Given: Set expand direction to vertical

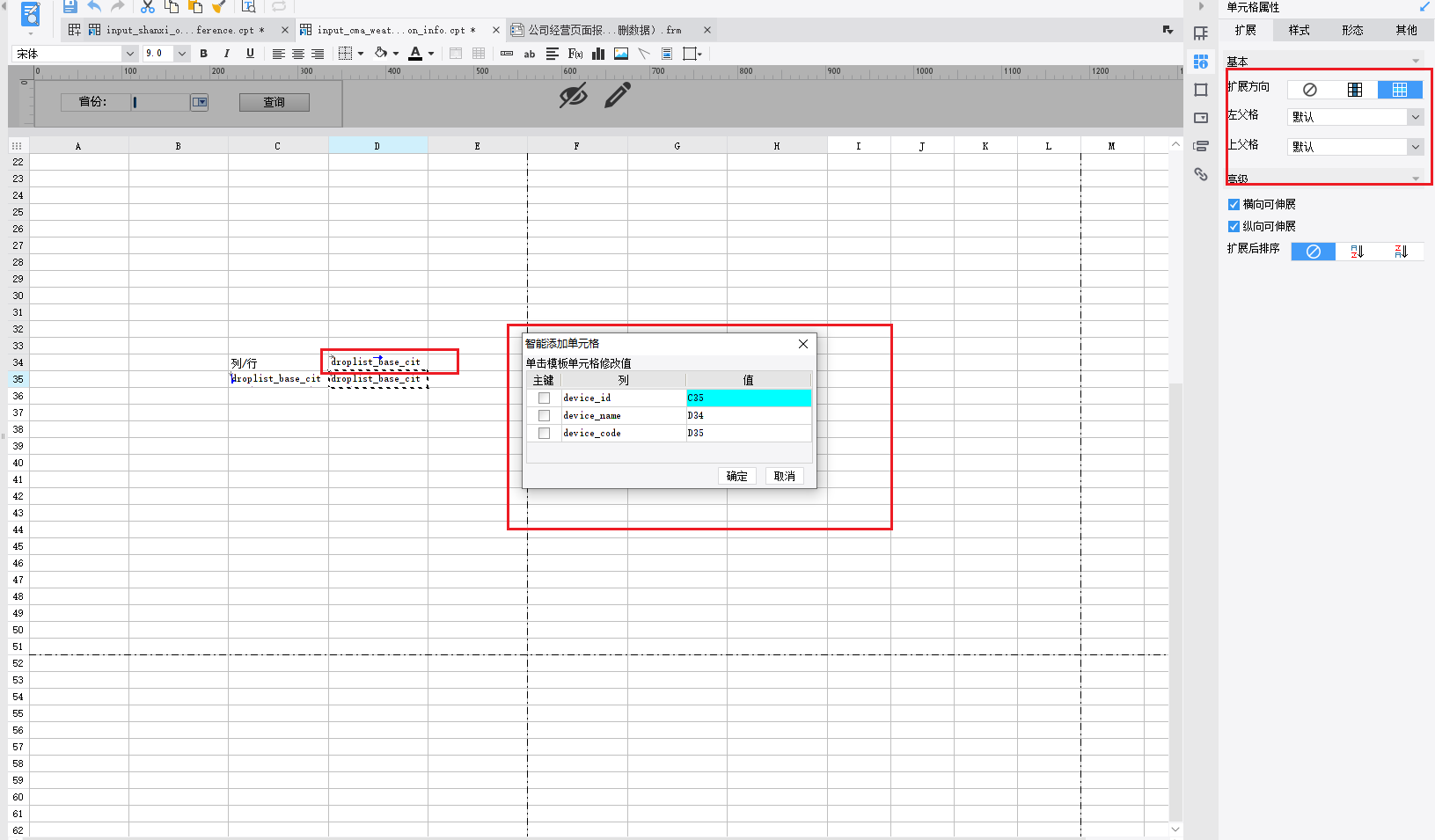Looking at the screenshot, I should point(1355,90).
